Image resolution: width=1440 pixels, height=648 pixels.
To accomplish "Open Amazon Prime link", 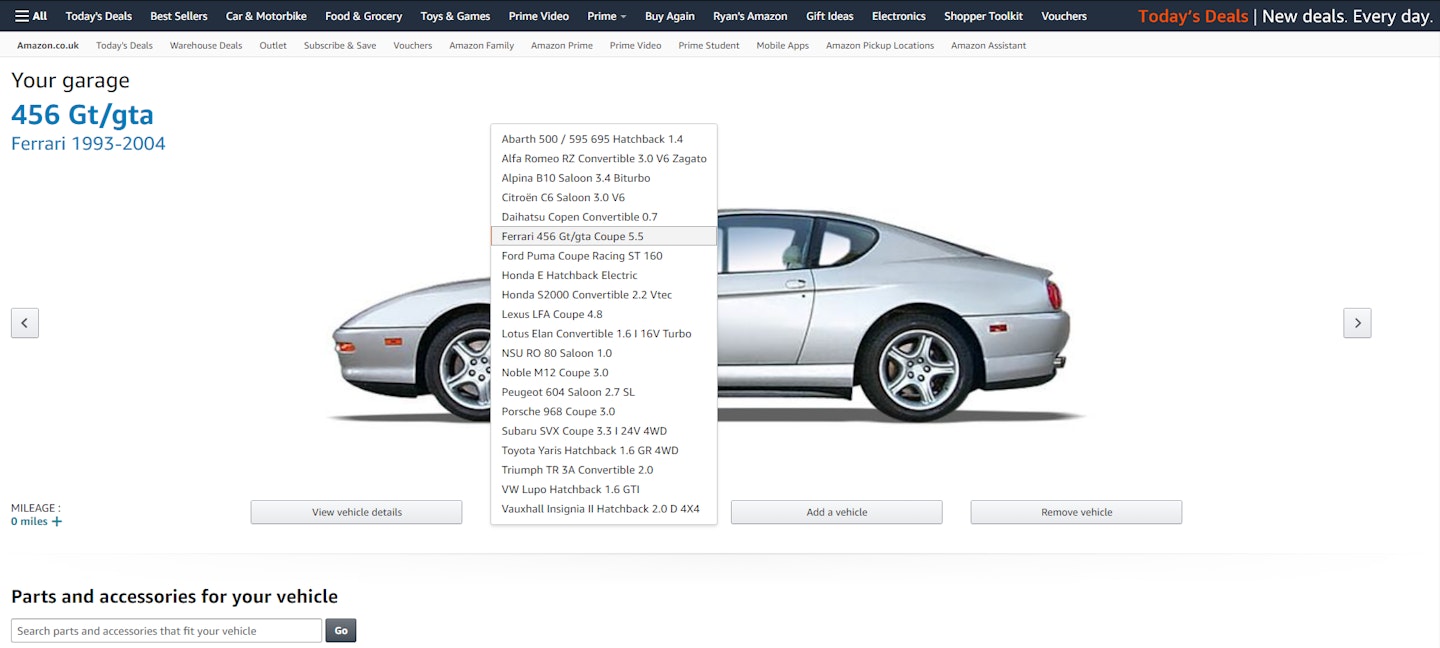I will 562,45.
